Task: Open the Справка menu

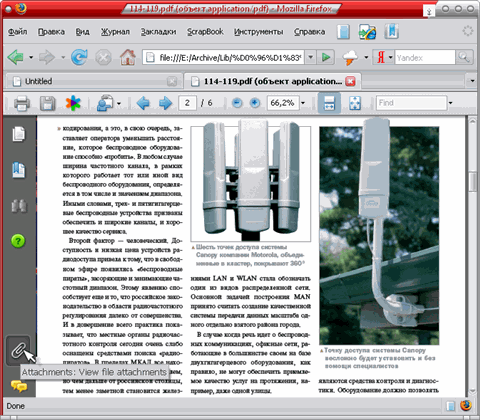Action: click(x=309, y=32)
